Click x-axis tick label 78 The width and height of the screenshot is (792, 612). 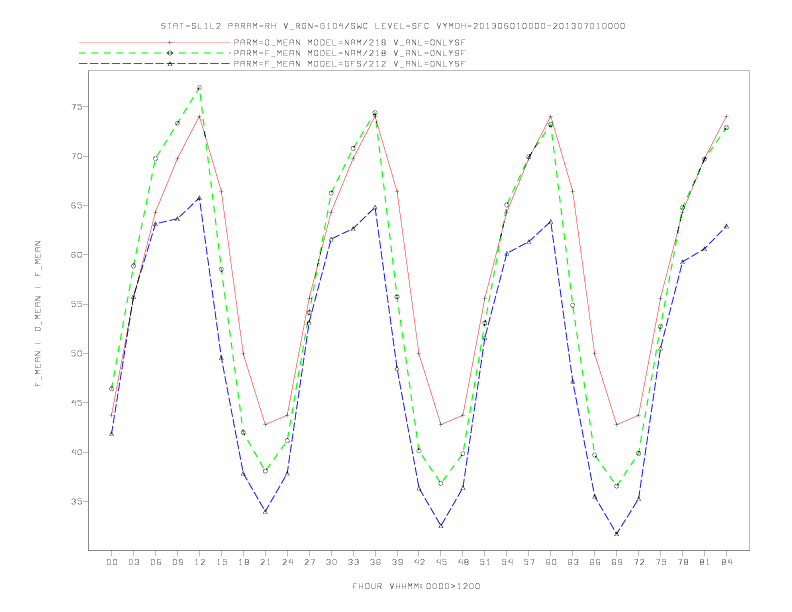tap(683, 562)
